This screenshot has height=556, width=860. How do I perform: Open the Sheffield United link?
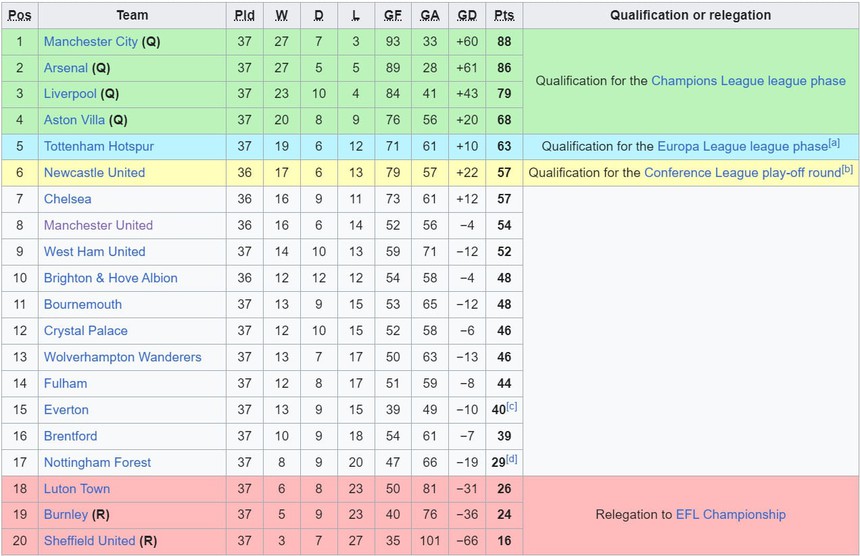(89, 541)
